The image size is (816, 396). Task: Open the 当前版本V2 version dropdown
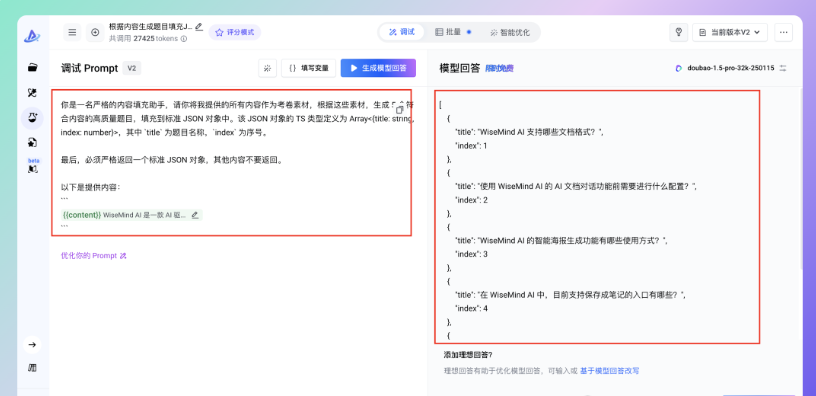click(730, 32)
